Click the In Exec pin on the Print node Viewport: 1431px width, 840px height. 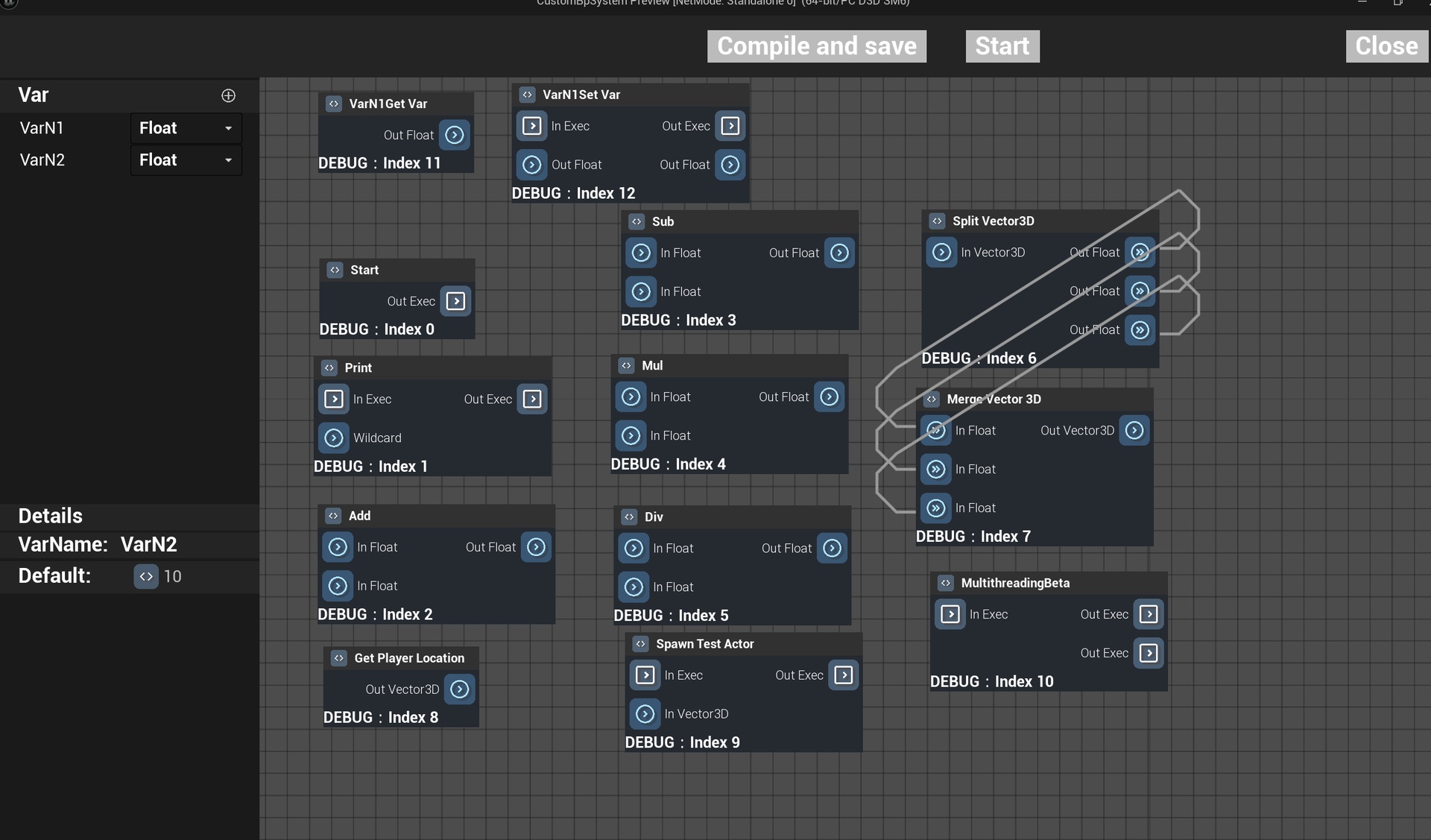pyautogui.click(x=334, y=399)
